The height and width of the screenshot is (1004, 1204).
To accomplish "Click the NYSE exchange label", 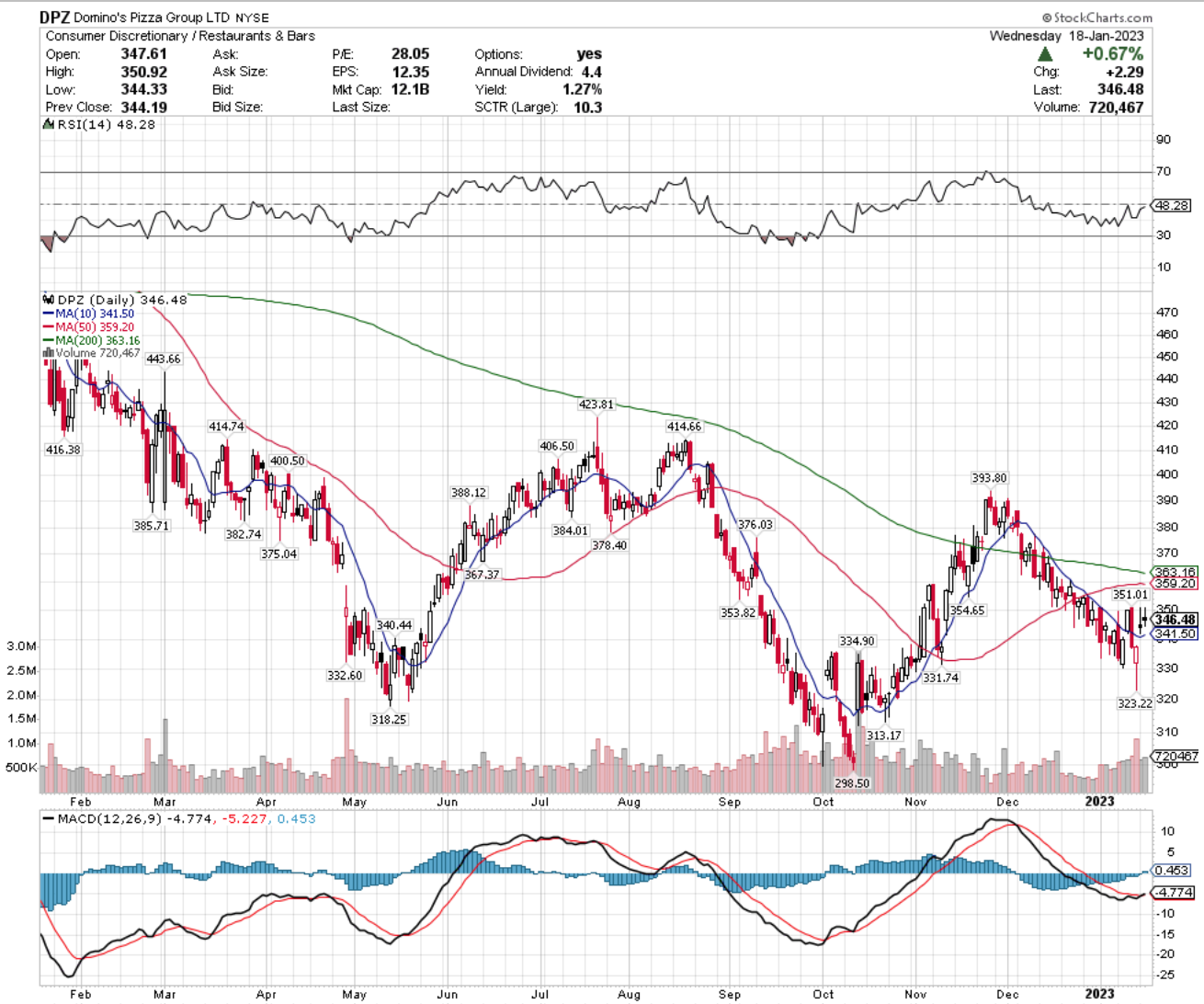I will [252, 18].
